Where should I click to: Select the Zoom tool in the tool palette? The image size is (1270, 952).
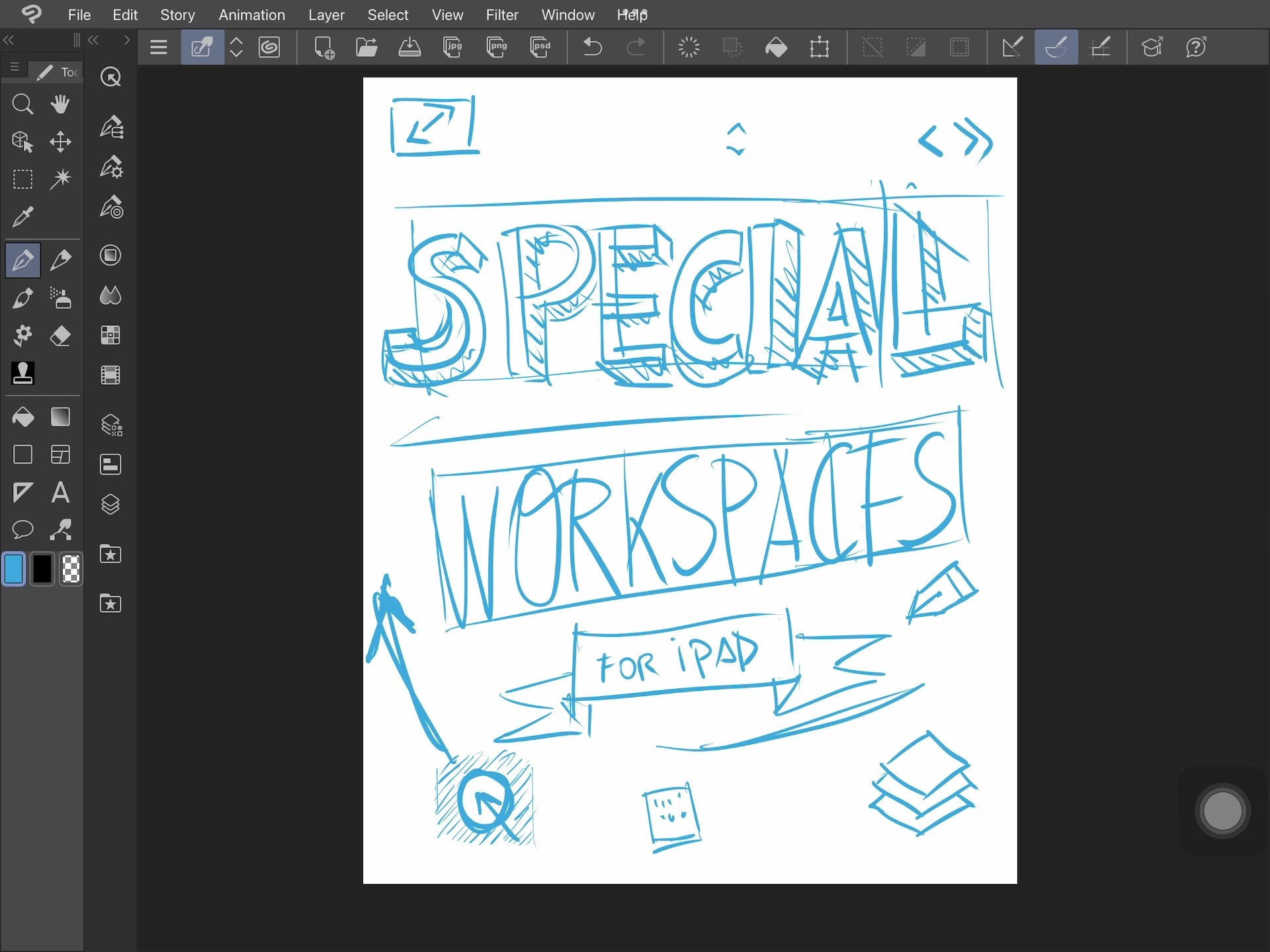coord(23,104)
